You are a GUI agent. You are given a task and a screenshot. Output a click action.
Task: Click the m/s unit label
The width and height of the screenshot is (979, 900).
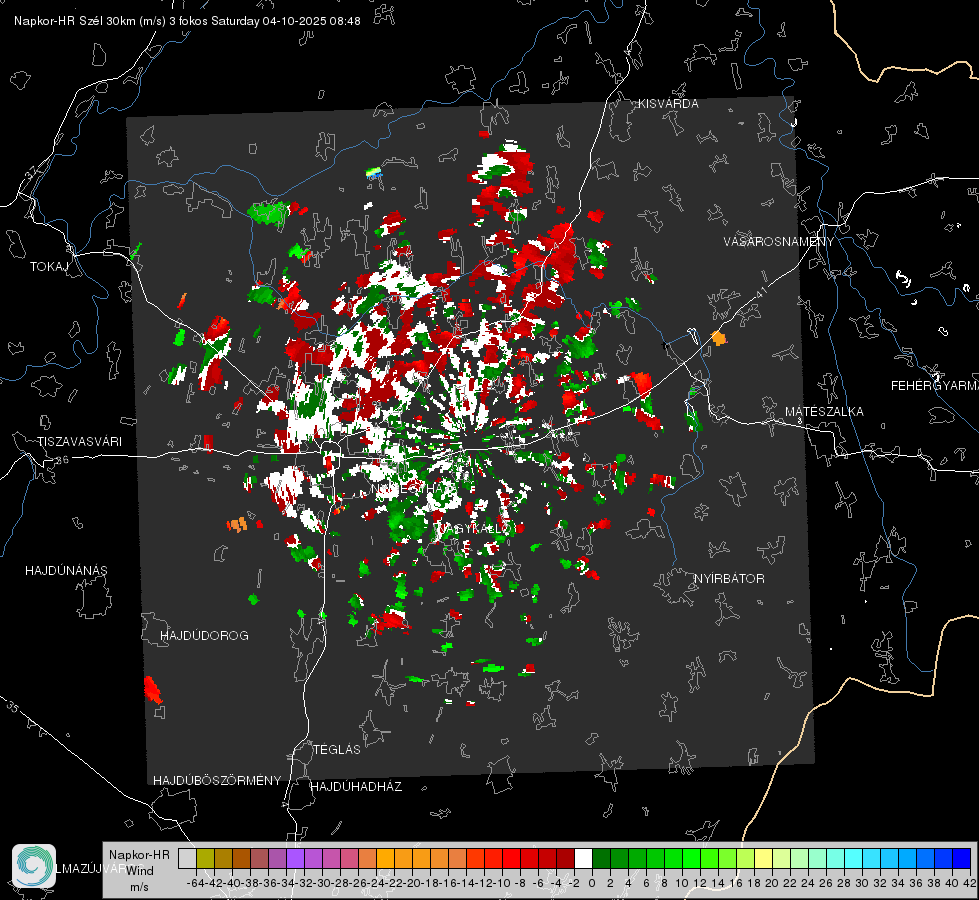click(139, 887)
